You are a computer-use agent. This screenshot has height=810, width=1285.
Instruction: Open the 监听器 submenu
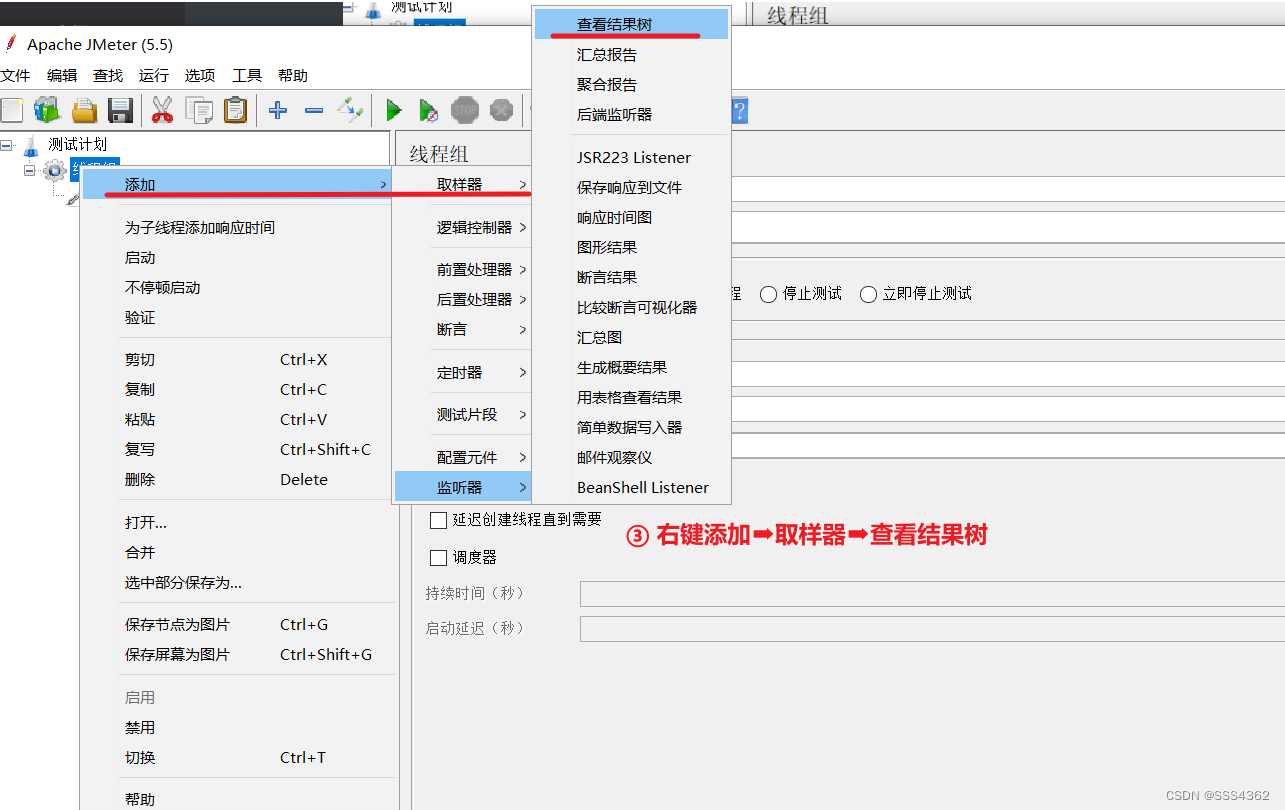tap(462, 488)
